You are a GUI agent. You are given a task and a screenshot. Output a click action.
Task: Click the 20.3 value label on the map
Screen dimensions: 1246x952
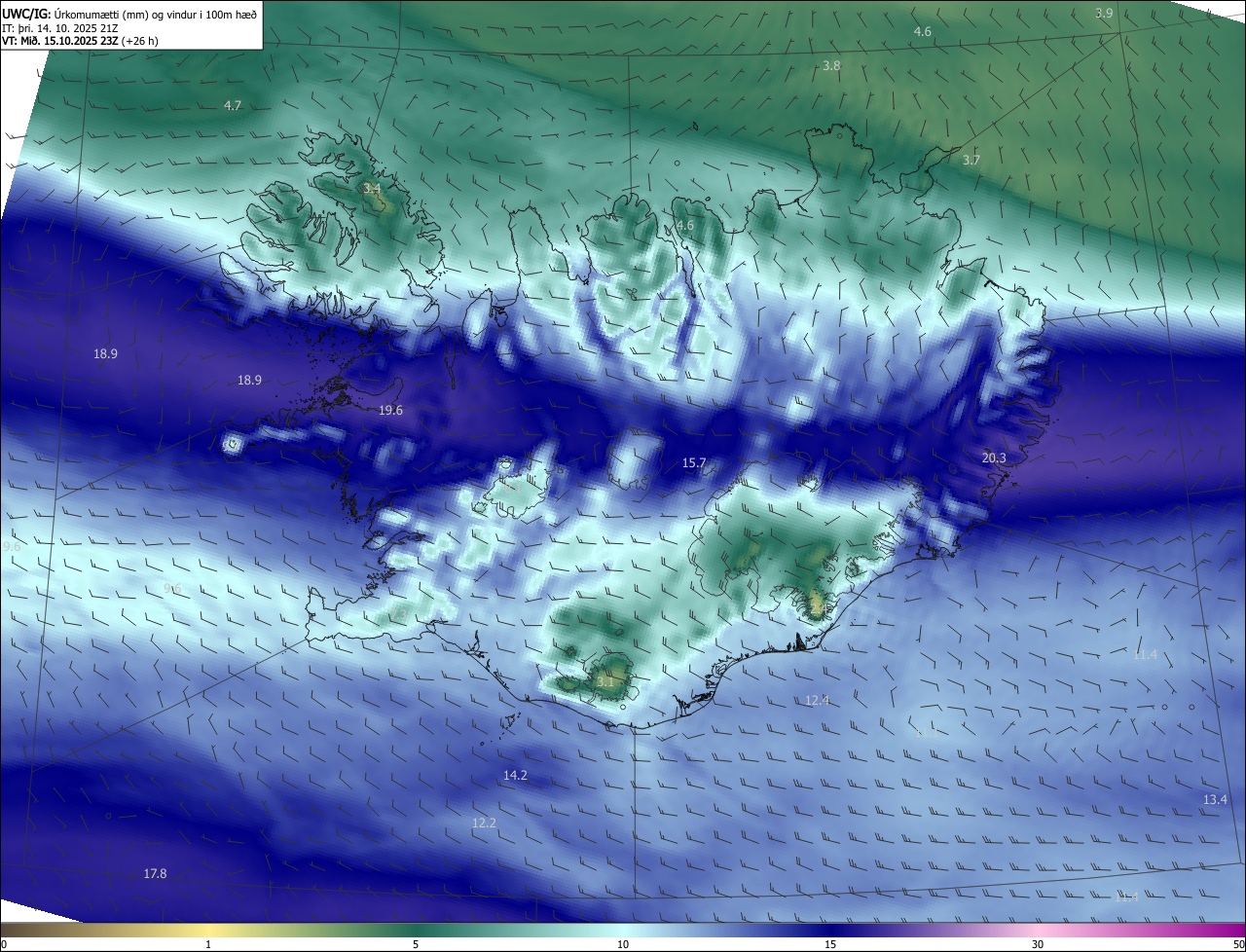(x=994, y=458)
